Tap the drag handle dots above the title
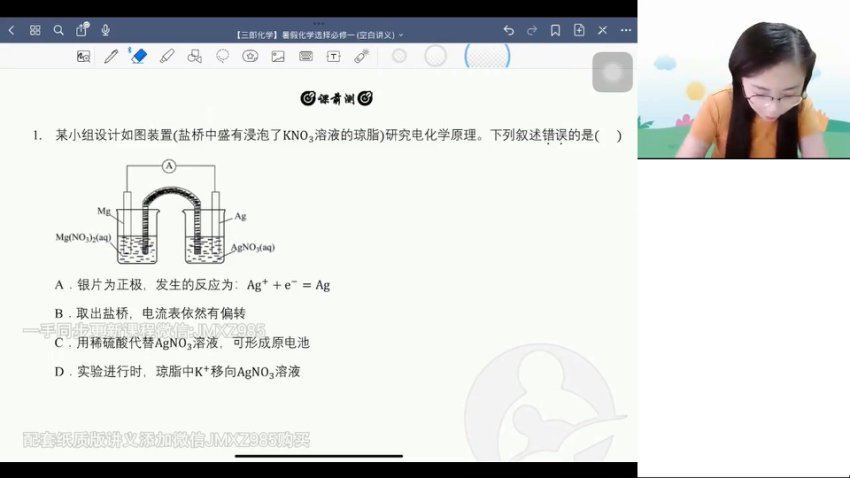The image size is (850, 478). pyautogui.click(x=319, y=23)
